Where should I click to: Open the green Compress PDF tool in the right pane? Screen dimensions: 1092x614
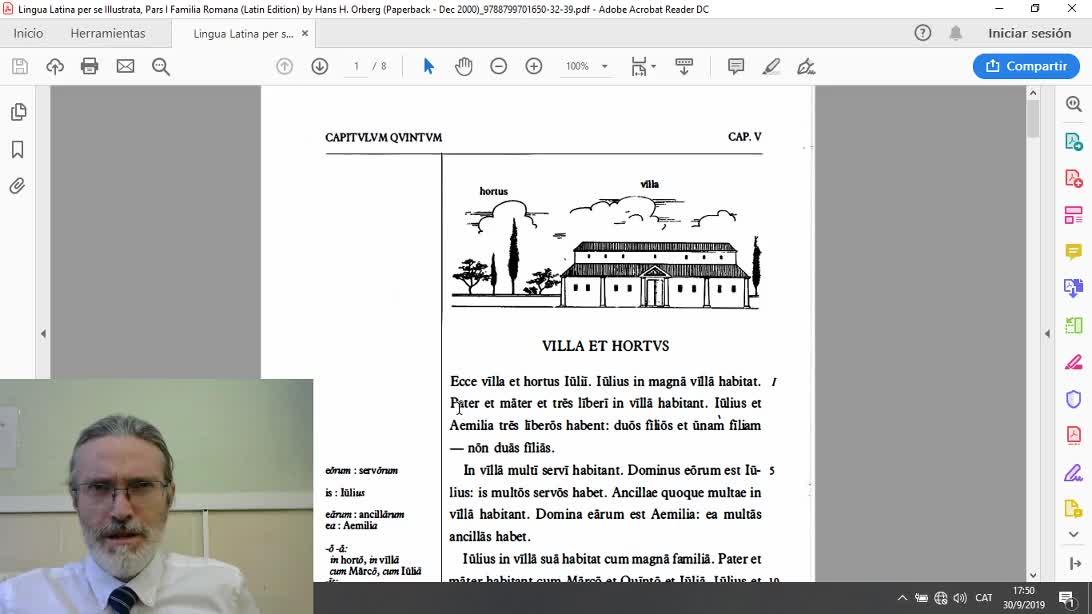click(1073, 324)
